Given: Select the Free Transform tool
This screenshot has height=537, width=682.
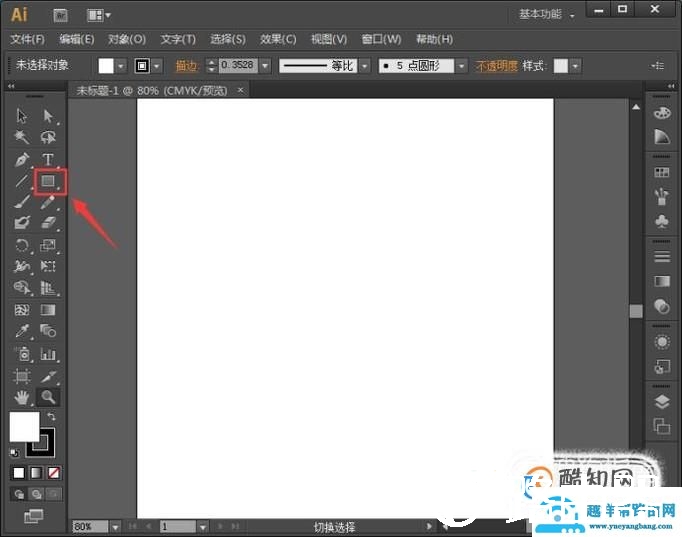Looking at the screenshot, I should [48, 266].
